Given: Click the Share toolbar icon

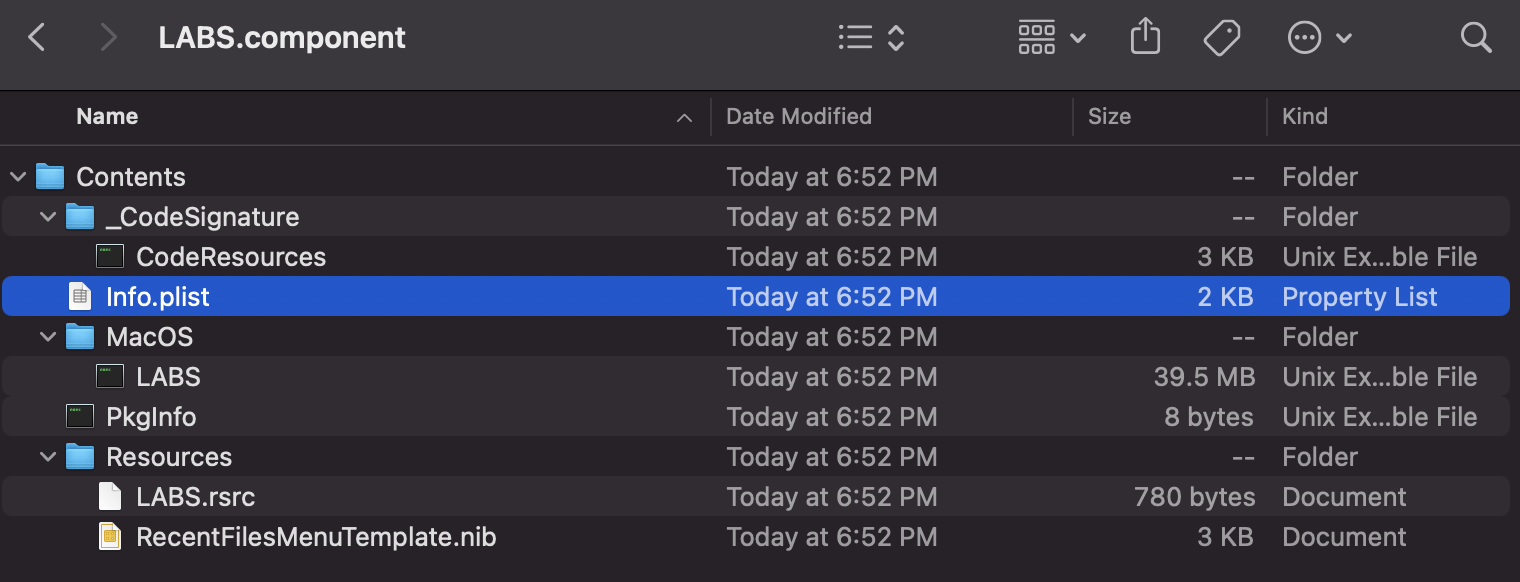Looking at the screenshot, I should [x=1145, y=38].
